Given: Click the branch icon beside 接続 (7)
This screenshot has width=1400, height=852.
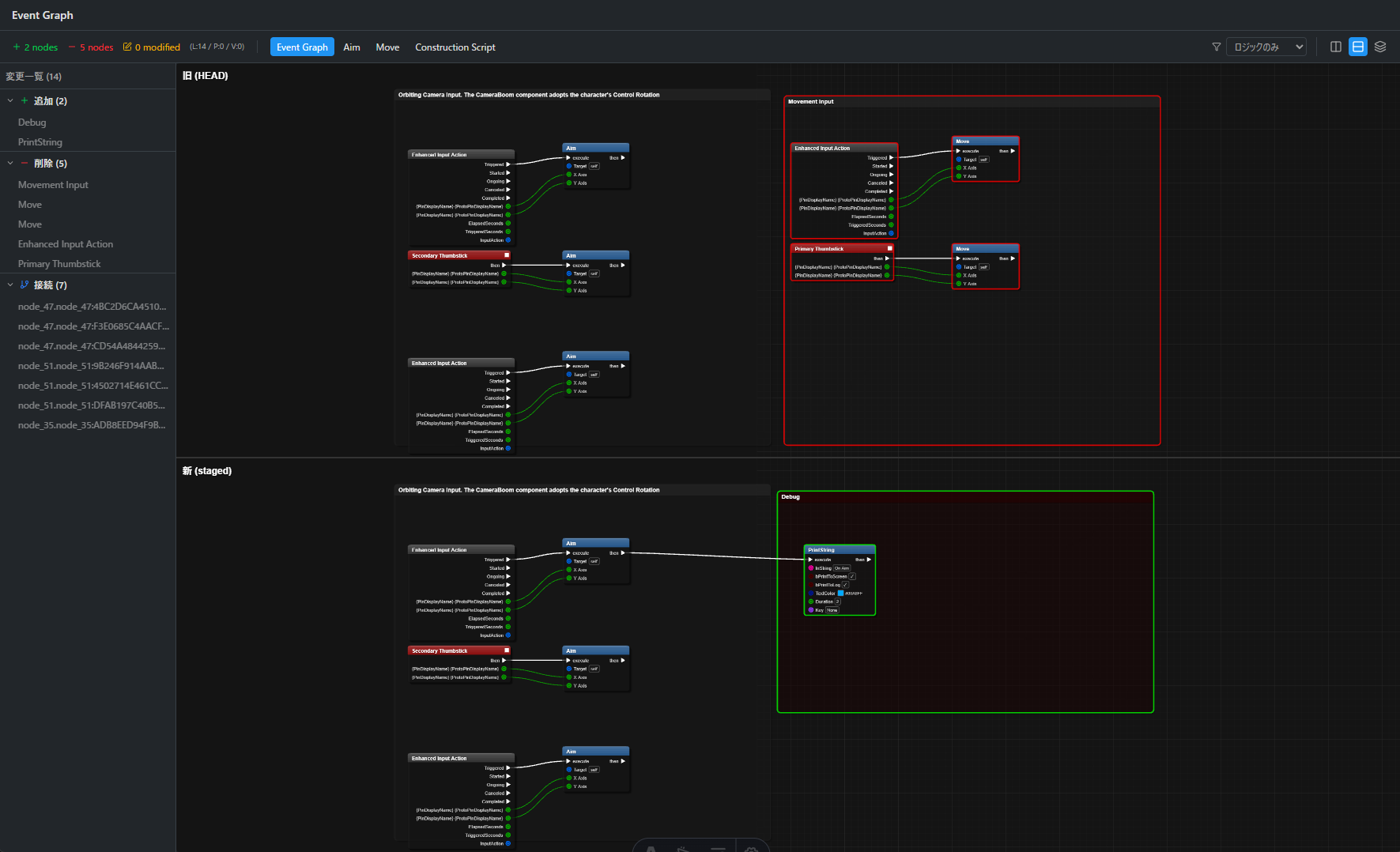Looking at the screenshot, I should 25,285.
